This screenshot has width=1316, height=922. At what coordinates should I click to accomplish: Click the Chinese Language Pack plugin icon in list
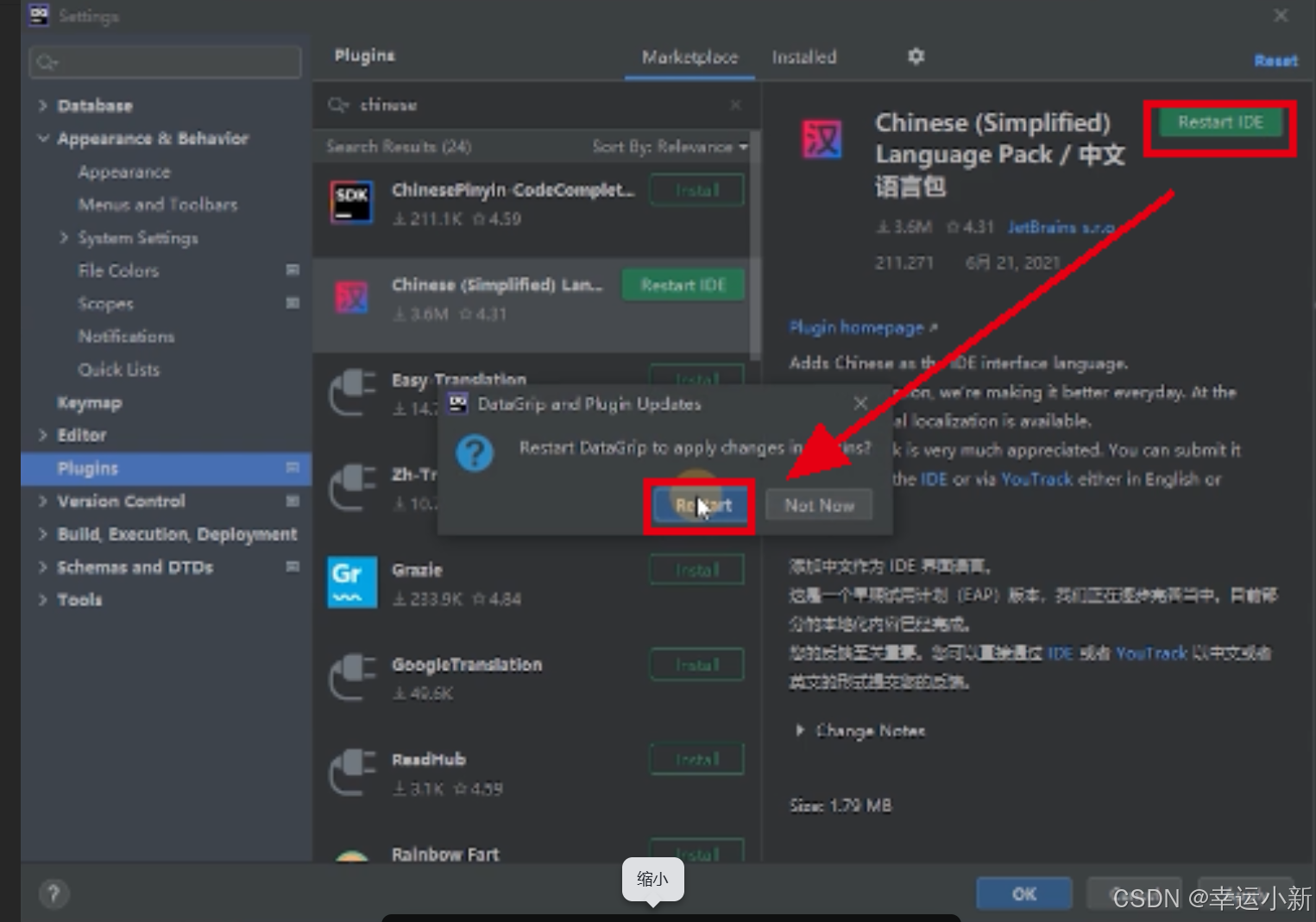(x=351, y=298)
